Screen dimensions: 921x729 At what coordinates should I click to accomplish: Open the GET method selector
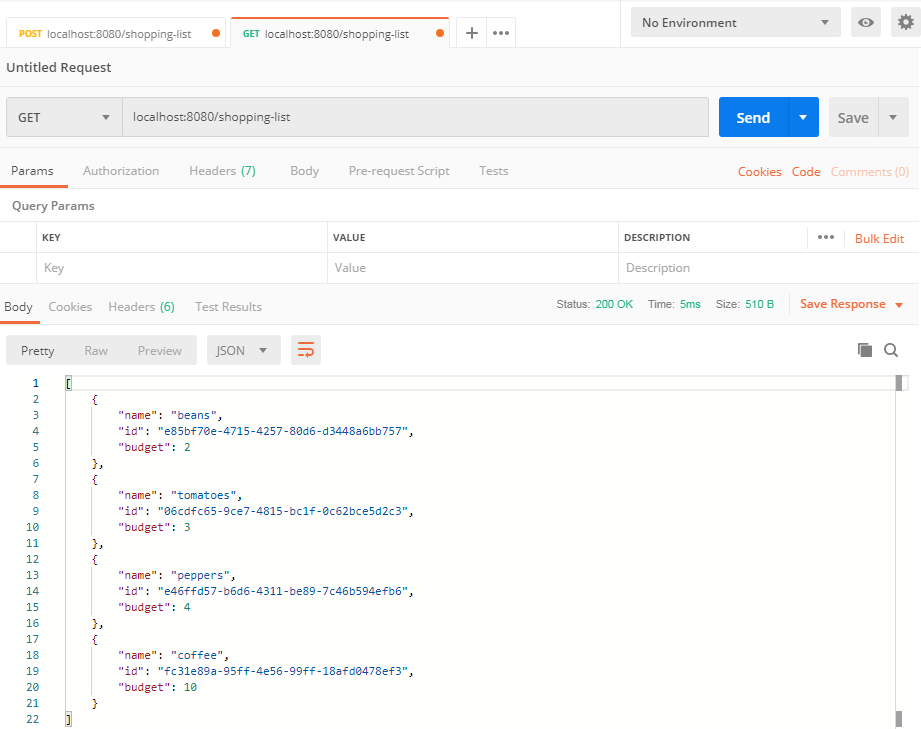click(x=63, y=117)
